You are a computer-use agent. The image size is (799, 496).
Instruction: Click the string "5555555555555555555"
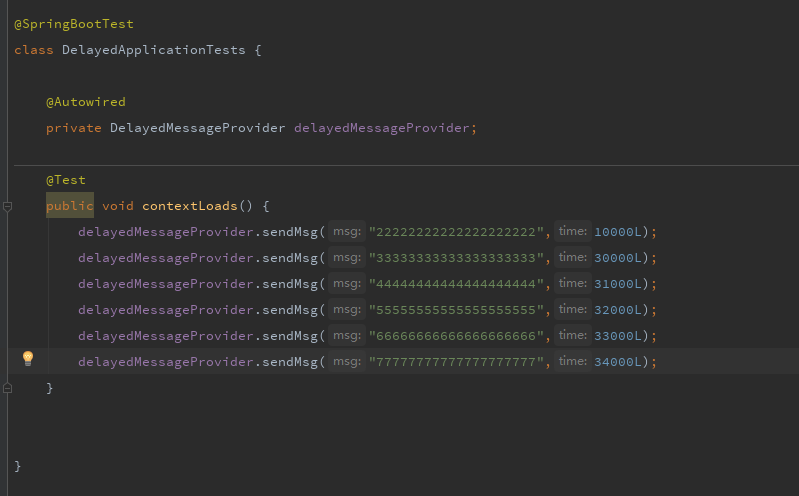[456, 310]
